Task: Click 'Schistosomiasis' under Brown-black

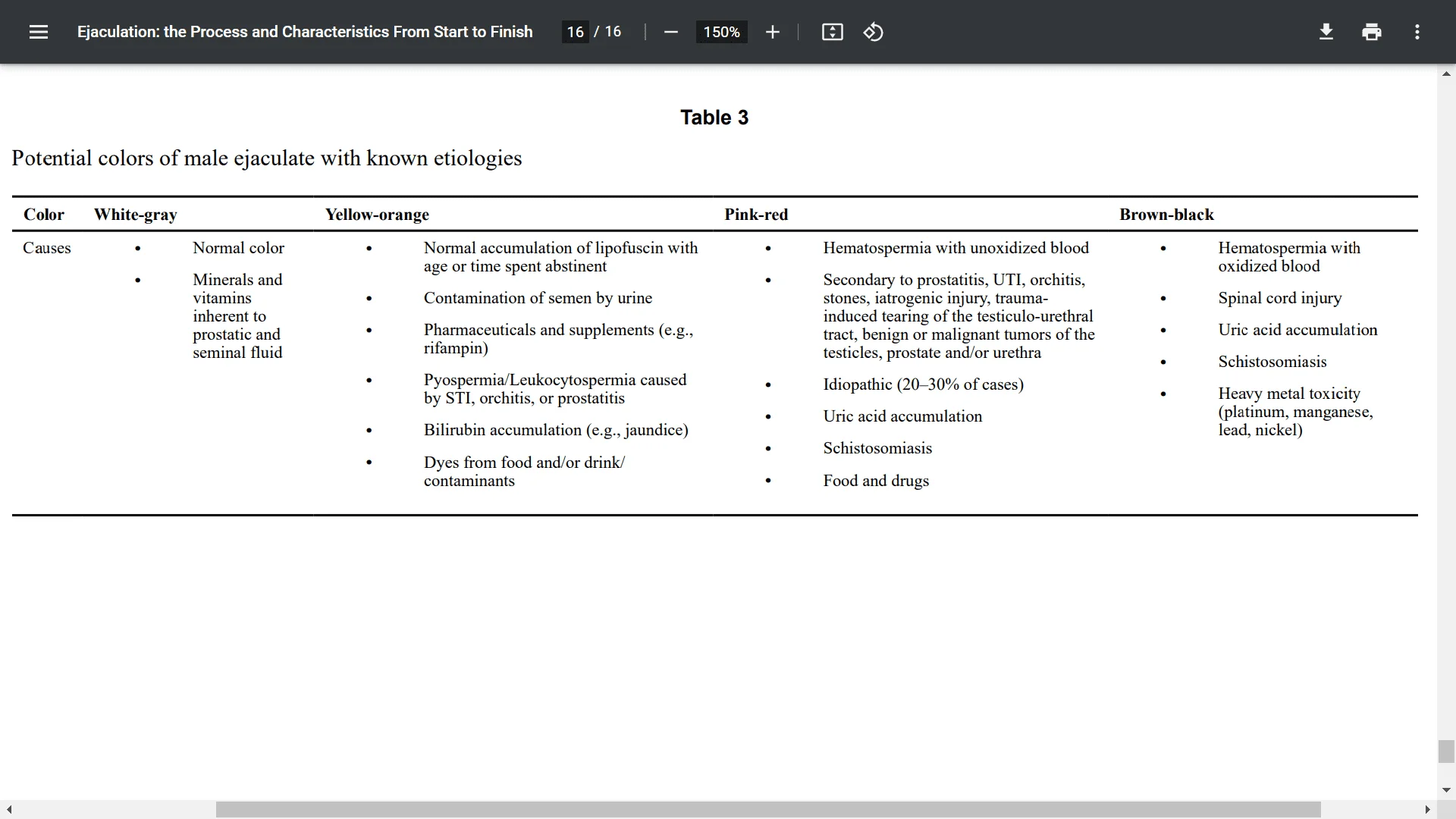Action: (x=1272, y=362)
